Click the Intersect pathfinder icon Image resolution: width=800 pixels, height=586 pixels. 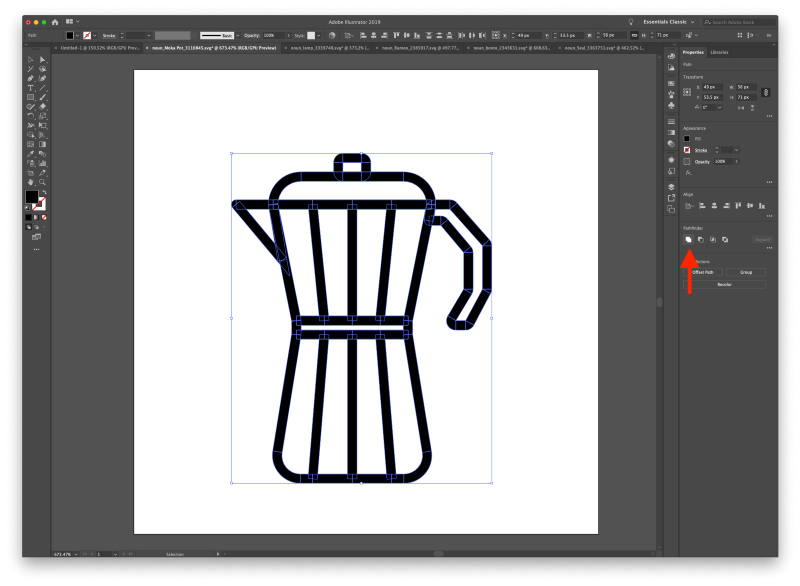pos(713,239)
